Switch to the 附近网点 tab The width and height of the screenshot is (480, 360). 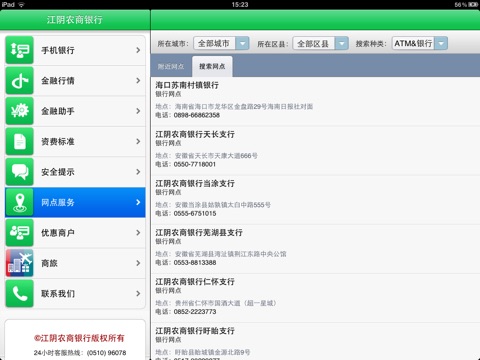pos(171,66)
